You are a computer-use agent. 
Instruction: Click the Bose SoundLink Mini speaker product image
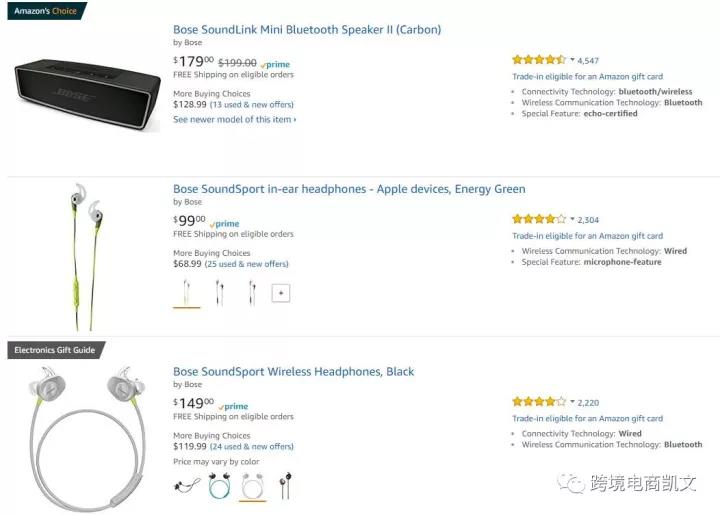[87, 95]
